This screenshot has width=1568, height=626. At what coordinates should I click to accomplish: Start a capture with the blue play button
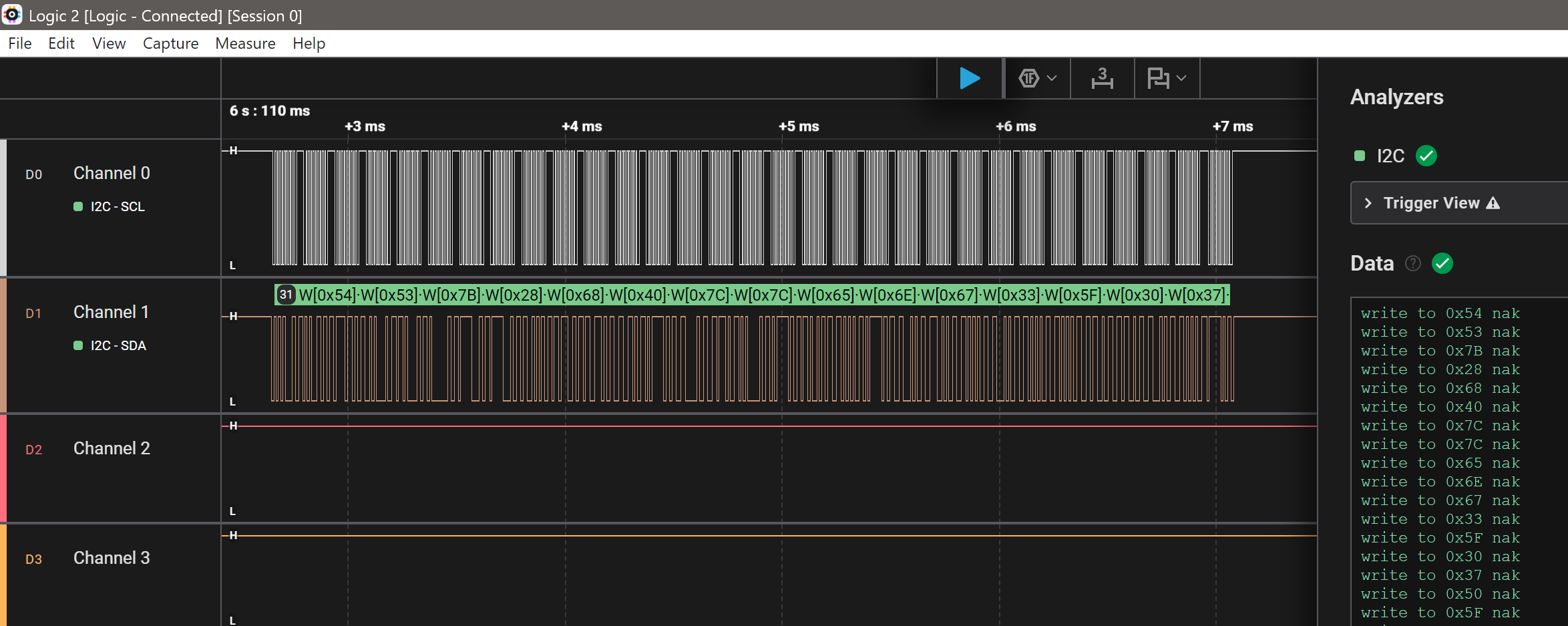(969, 78)
